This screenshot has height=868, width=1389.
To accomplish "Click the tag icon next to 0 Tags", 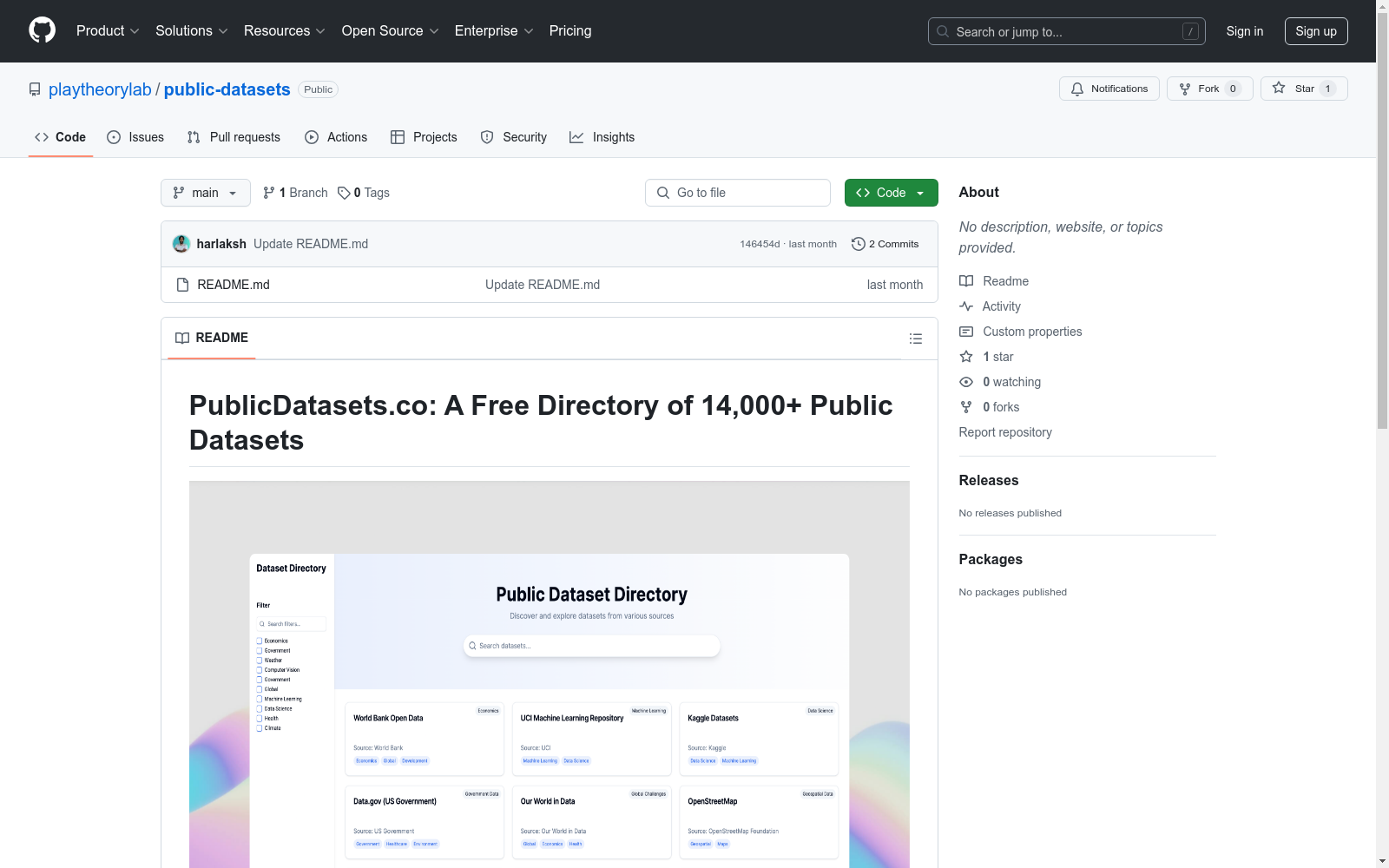I will click(x=344, y=193).
